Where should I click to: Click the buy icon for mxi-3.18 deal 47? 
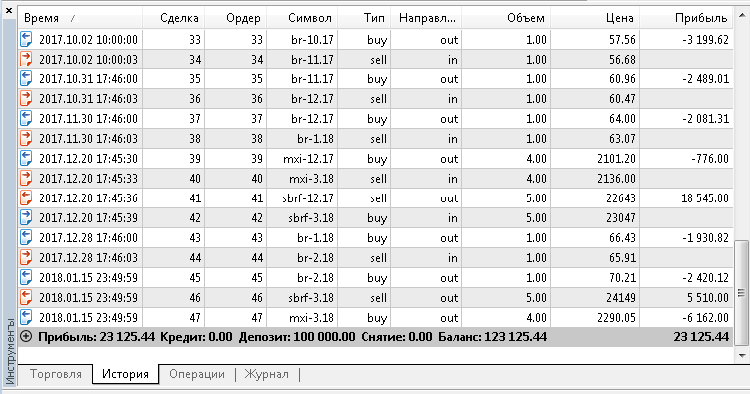(26, 317)
